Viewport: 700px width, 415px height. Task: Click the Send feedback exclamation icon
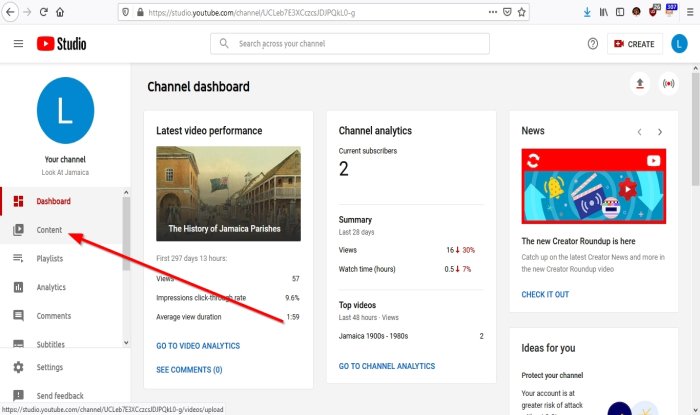(x=18, y=395)
